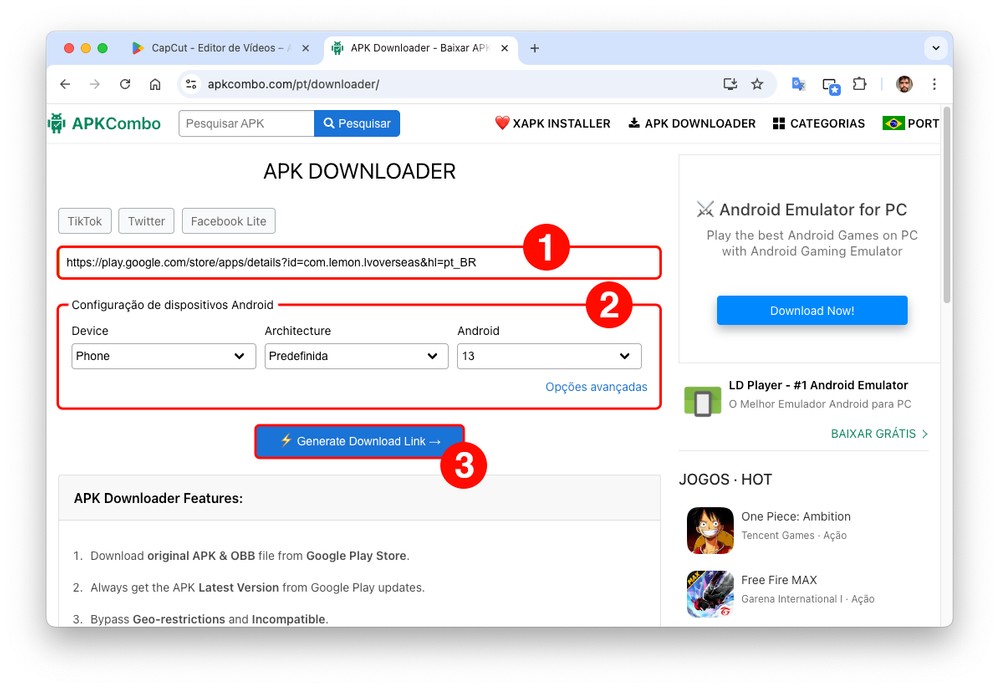Bookmark this page with the star icon
Viewport: 1000px width, 689px height.
757,84
